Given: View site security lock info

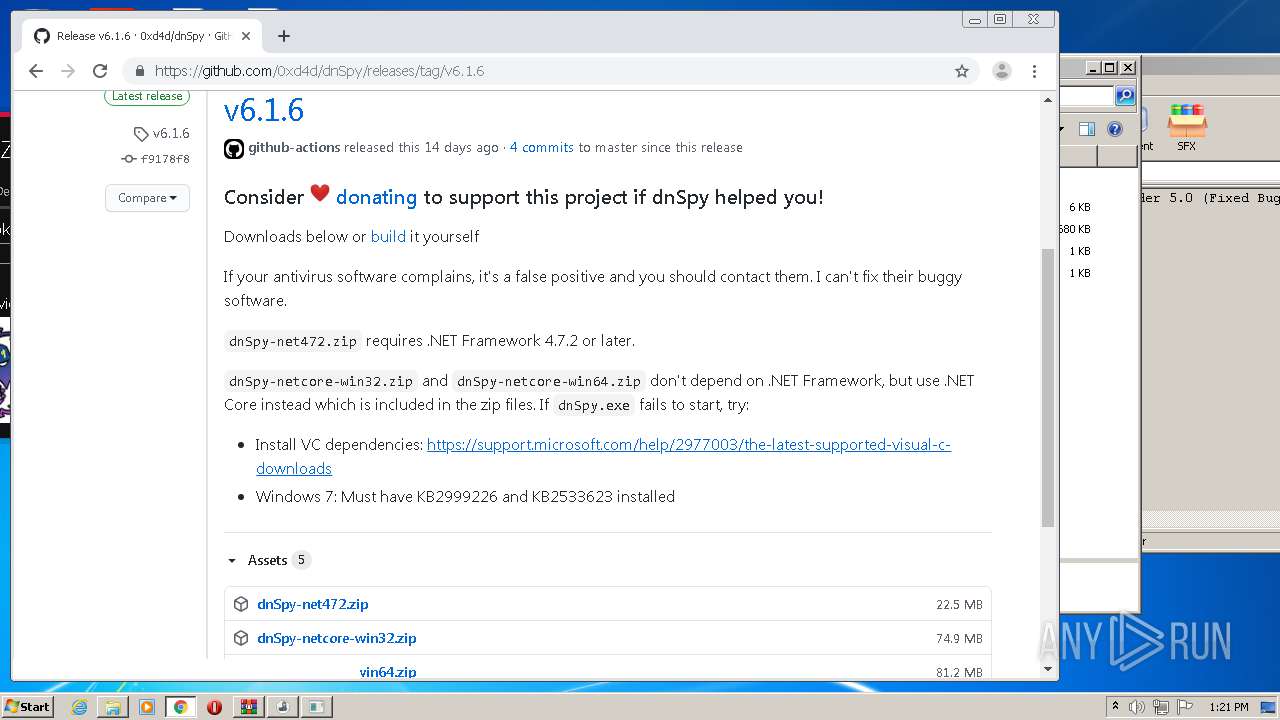Looking at the screenshot, I should point(139,71).
